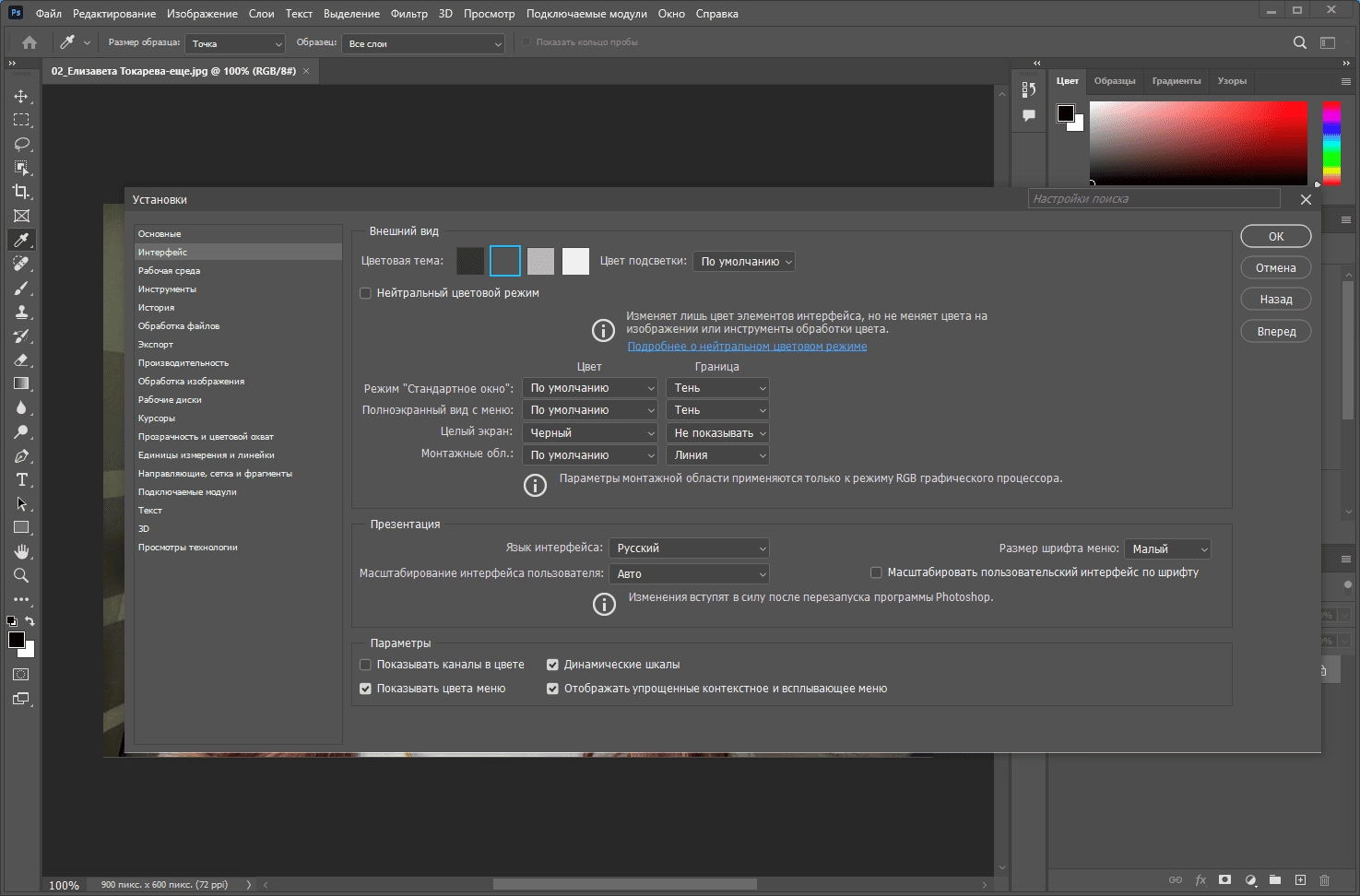Screen dimensions: 1360x896
Task: Open Full Screen color dropdown showing Black
Action: click(590, 433)
